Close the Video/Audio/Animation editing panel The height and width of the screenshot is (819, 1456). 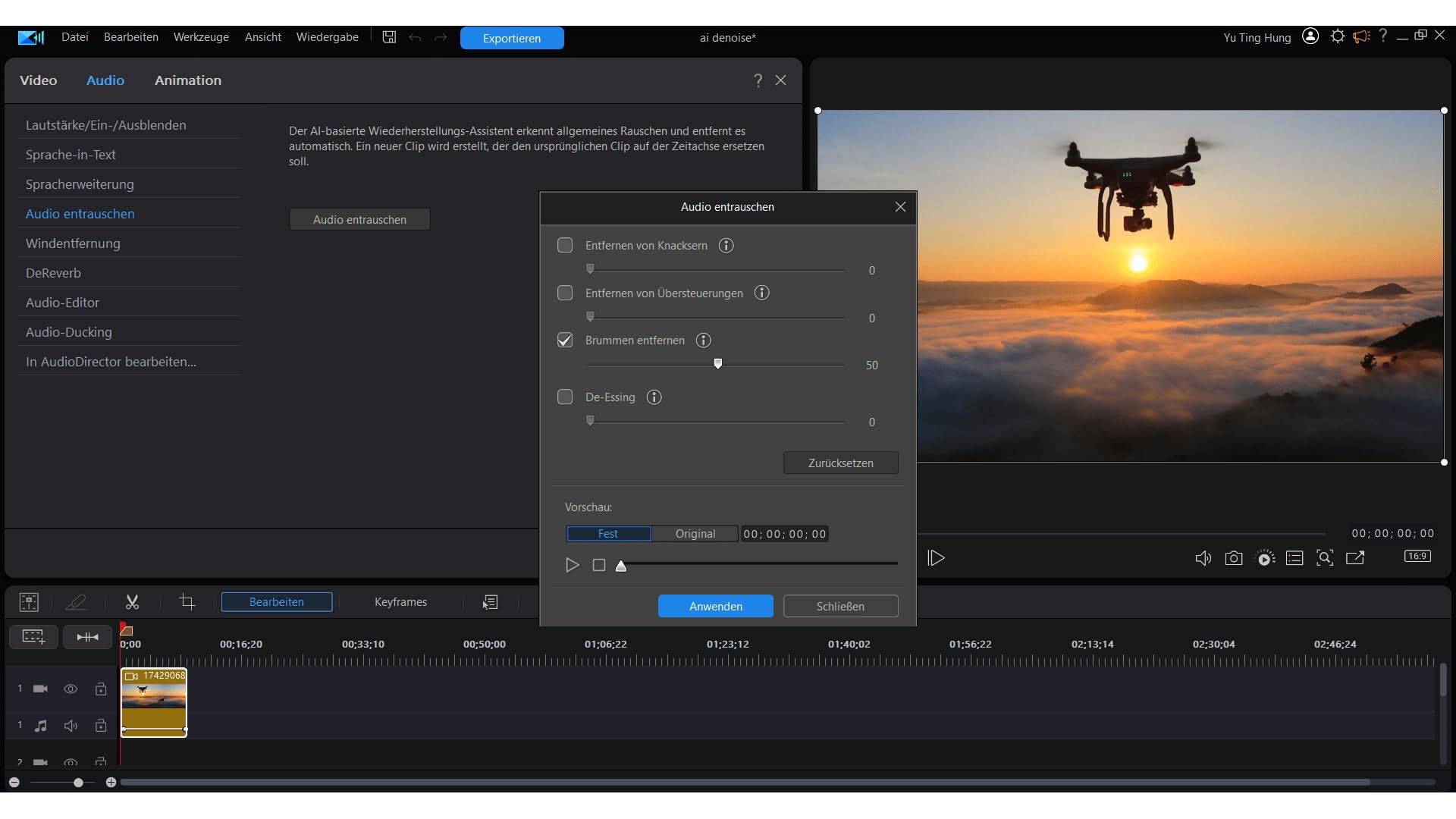point(781,80)
